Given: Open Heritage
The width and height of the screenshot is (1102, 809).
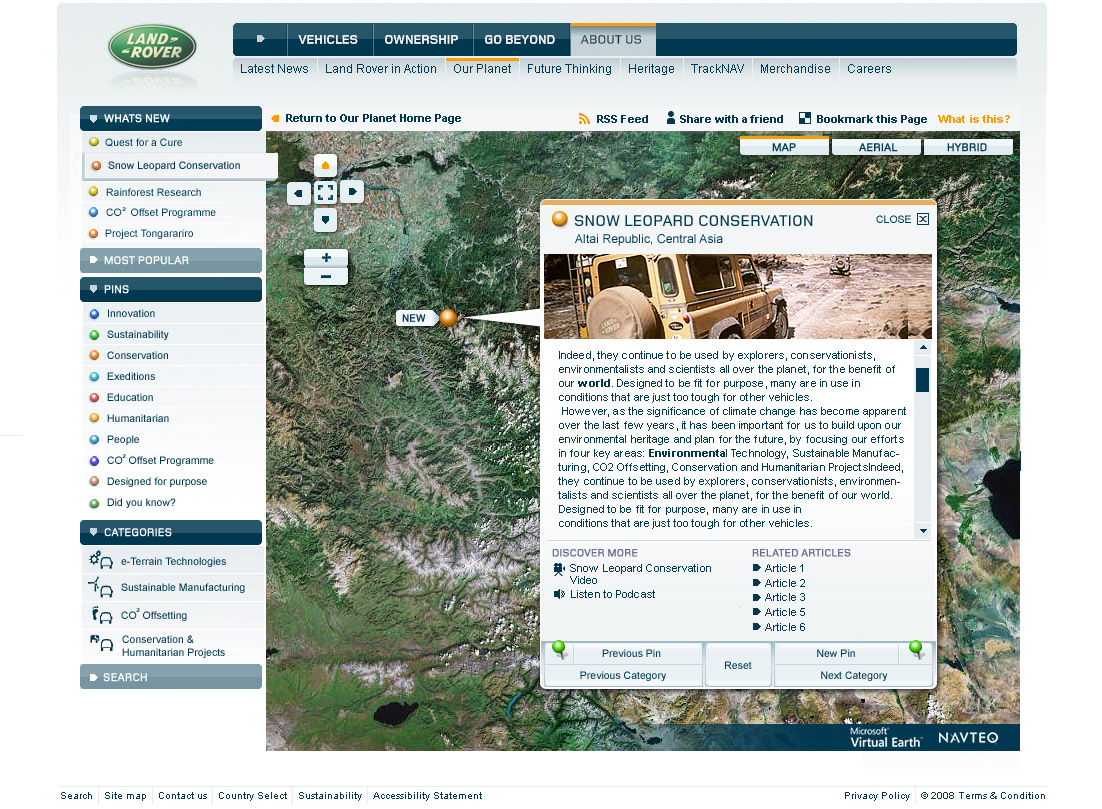Looking at the screenshot, I should click(651, 69).
